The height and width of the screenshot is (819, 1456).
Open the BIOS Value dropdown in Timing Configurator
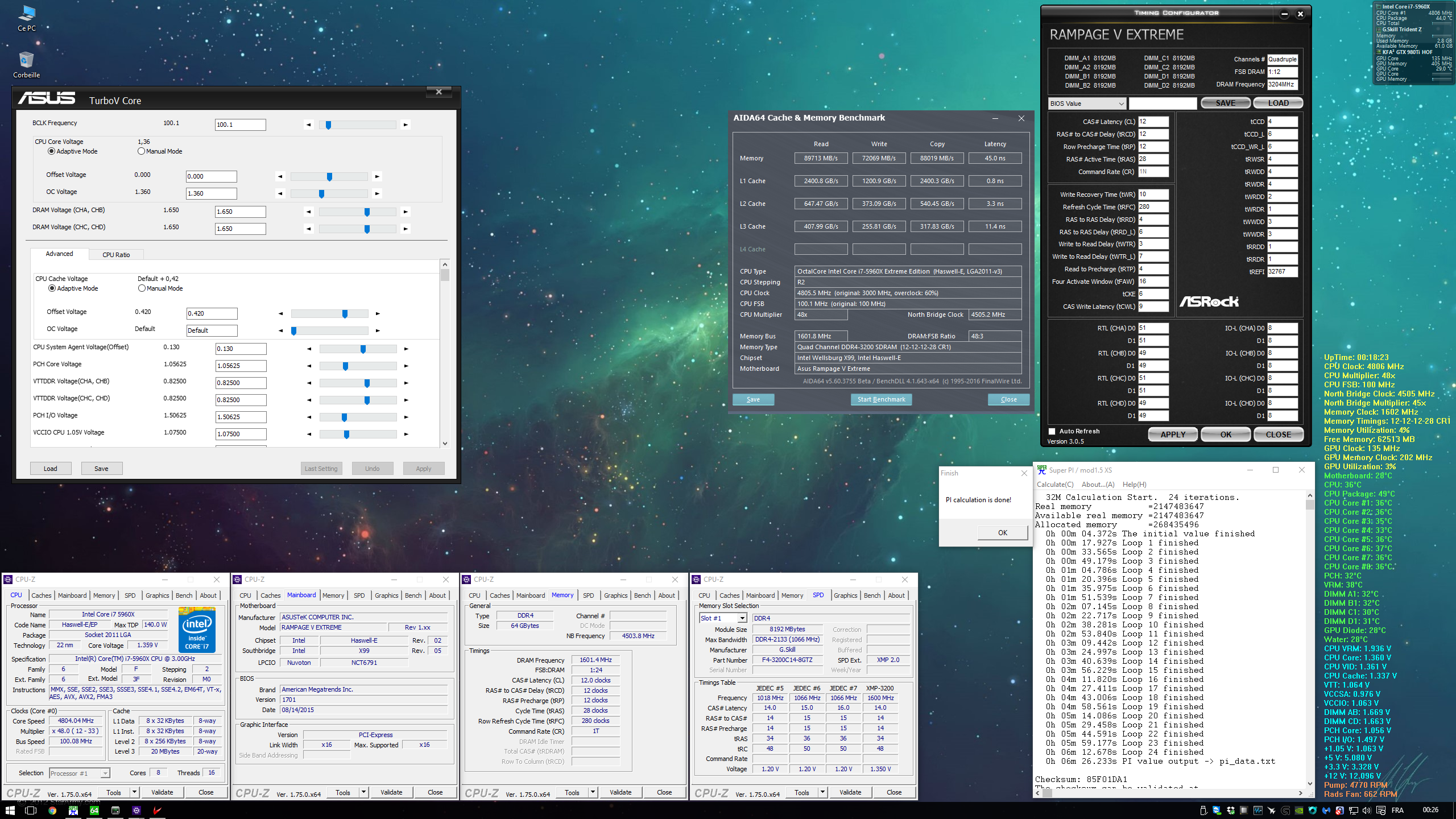(1087, 104)
